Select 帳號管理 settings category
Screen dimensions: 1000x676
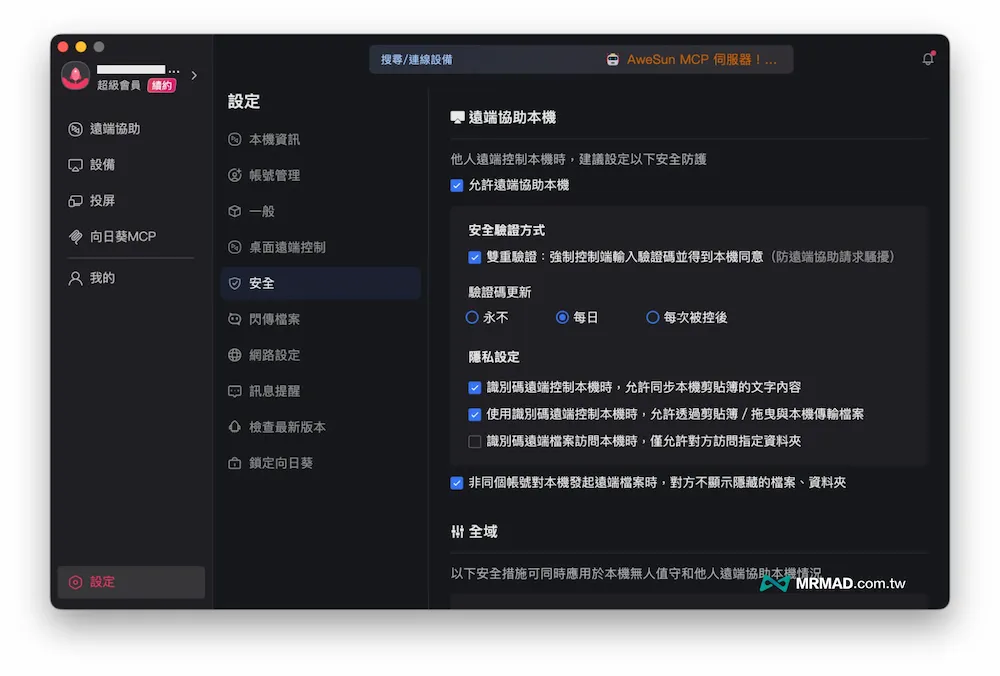321,175
